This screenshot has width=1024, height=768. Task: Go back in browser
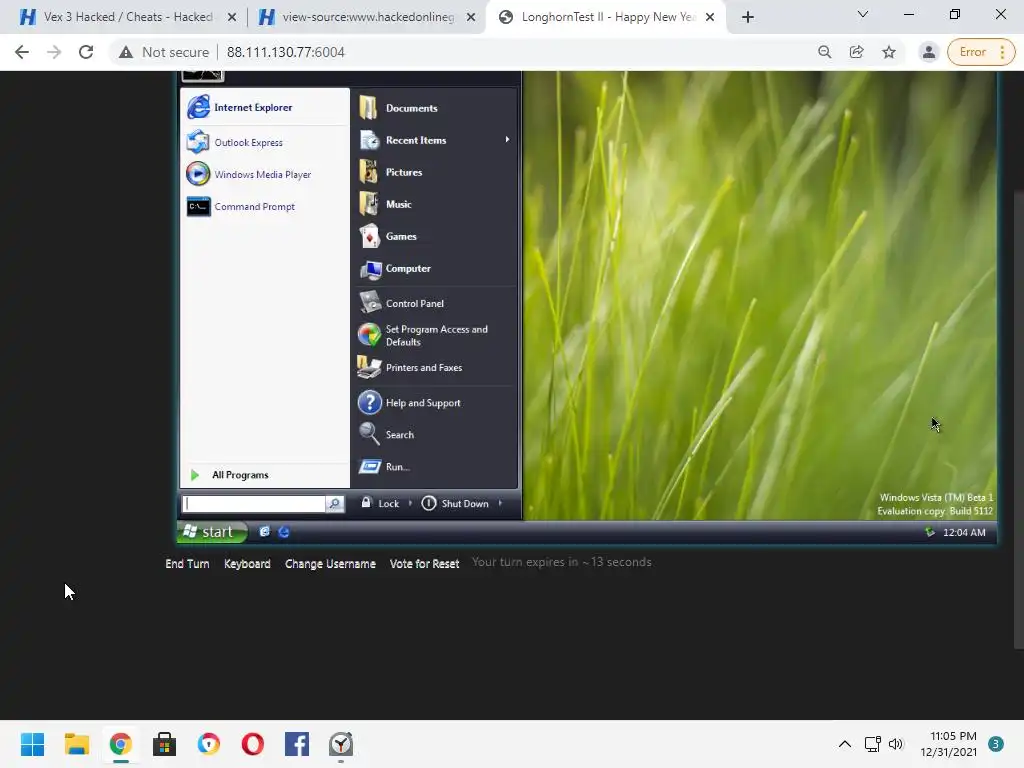pos(22,52)
